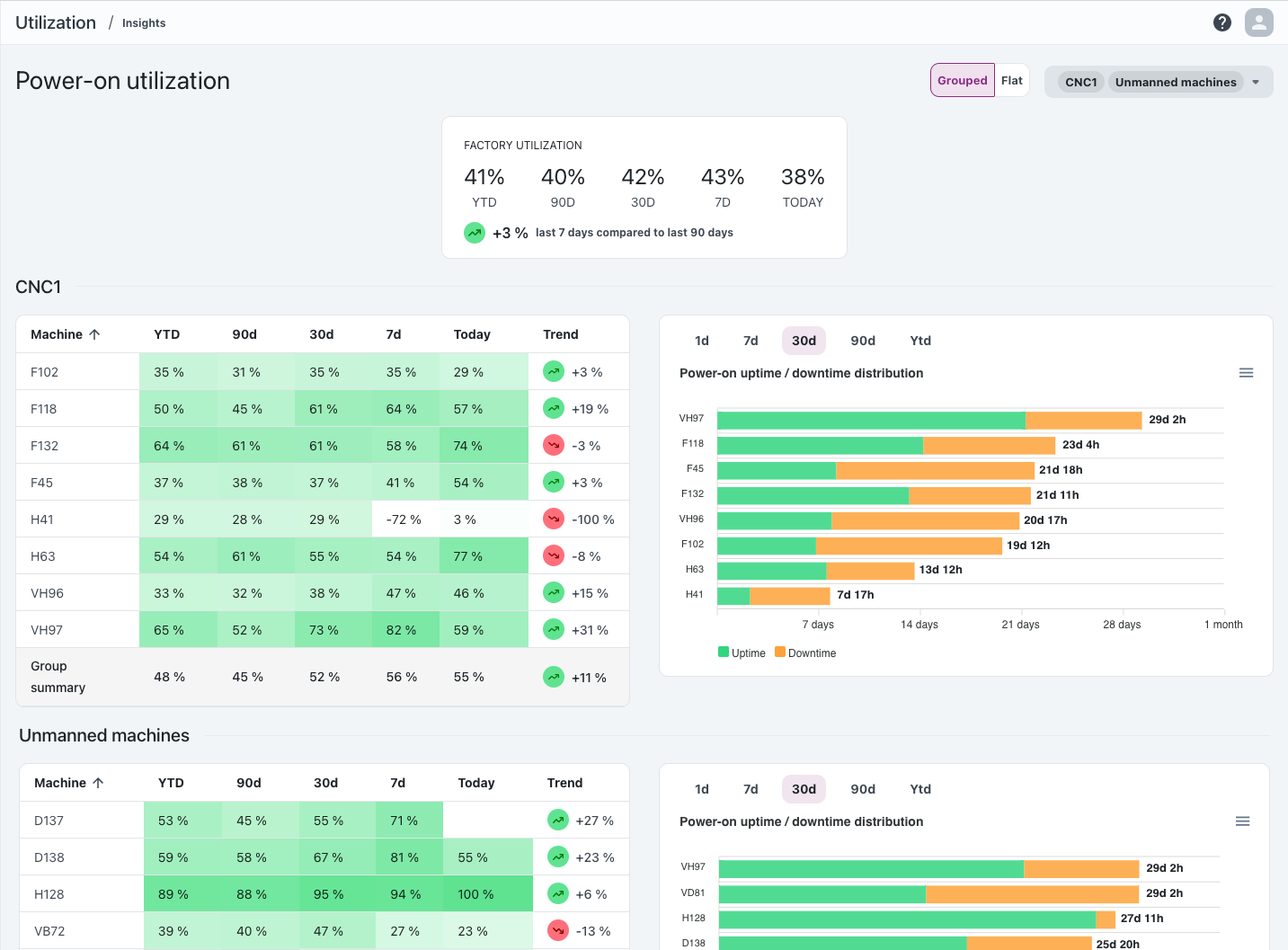Click the H41 downward trend icon
This screenshot has width=1288, height=950.
pyautogui.click(x=554, y=519)
